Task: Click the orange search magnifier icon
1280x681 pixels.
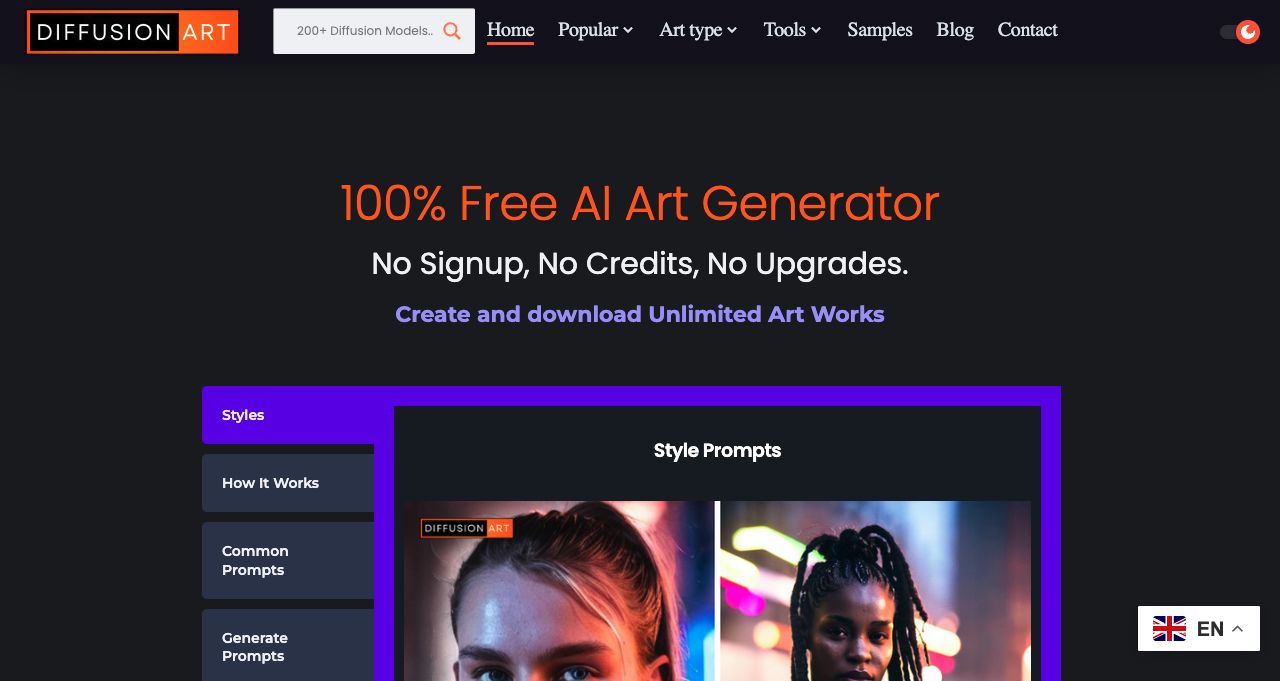Action: [452, 31]
